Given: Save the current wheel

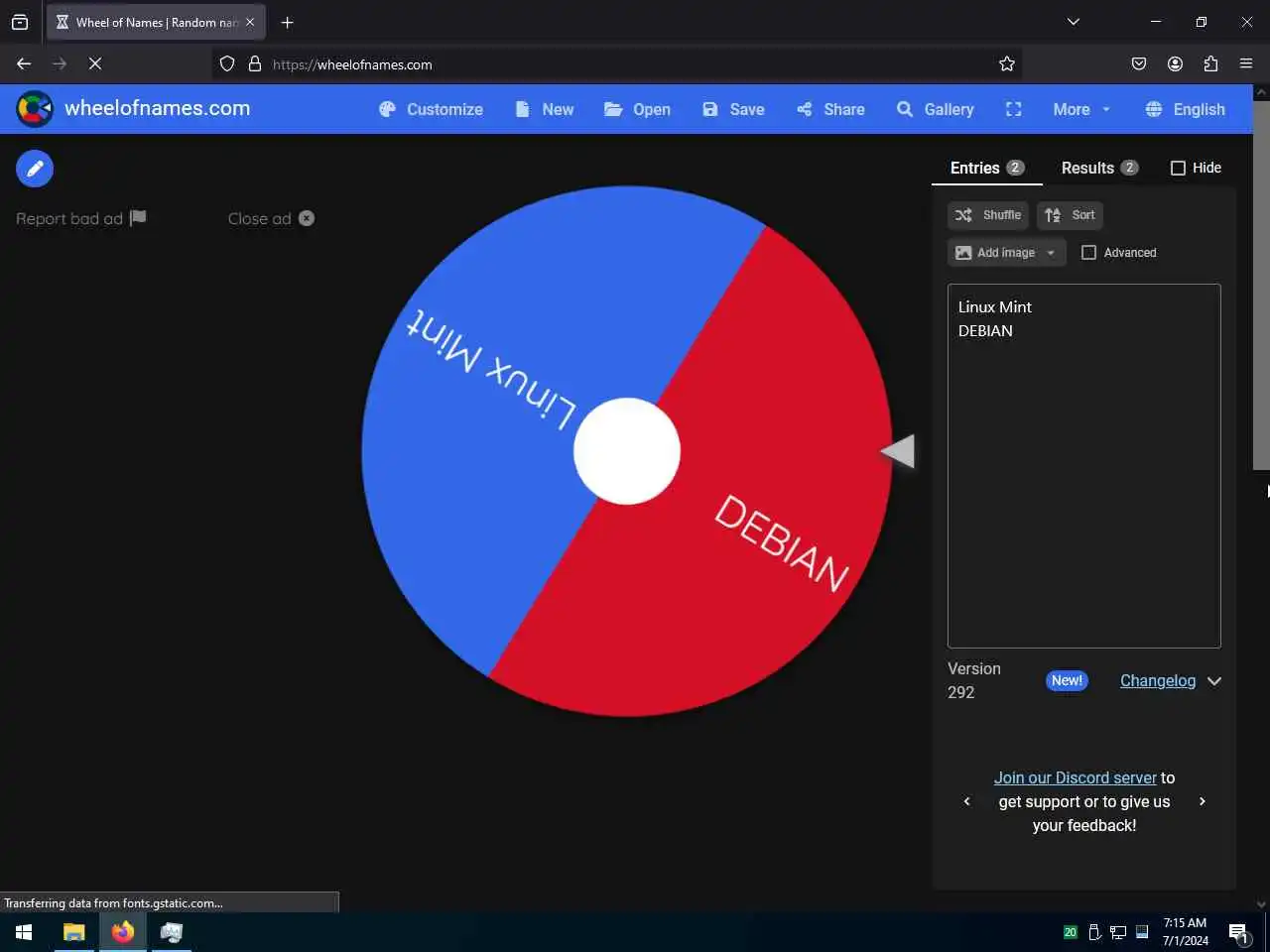Looking at the screenshot, I should (733, 109).
